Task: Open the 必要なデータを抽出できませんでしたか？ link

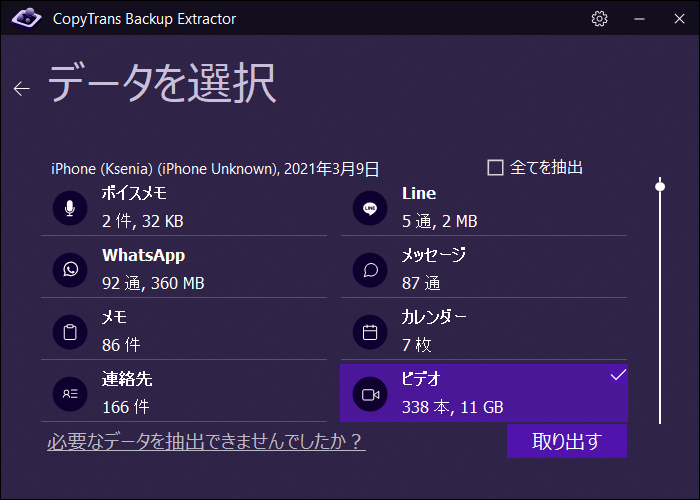Action: (x=206, y=442)
